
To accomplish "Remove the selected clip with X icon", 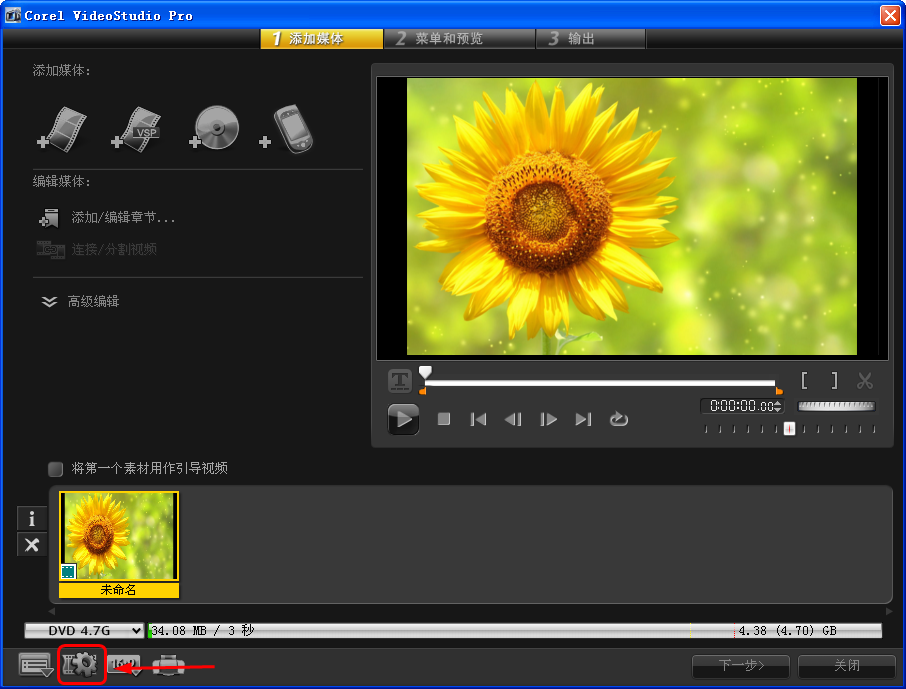I will coord(32,545).
